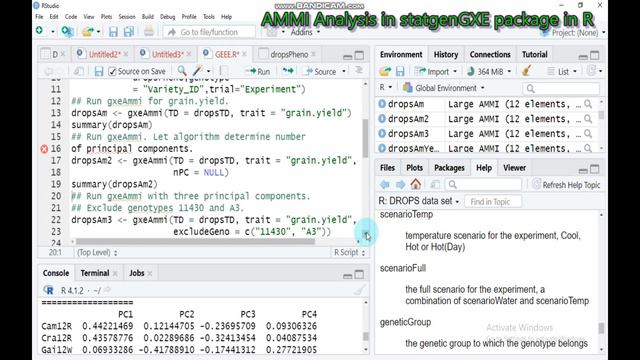
Task: Close the GEEE.R tab
Action: tap(244, 54)
